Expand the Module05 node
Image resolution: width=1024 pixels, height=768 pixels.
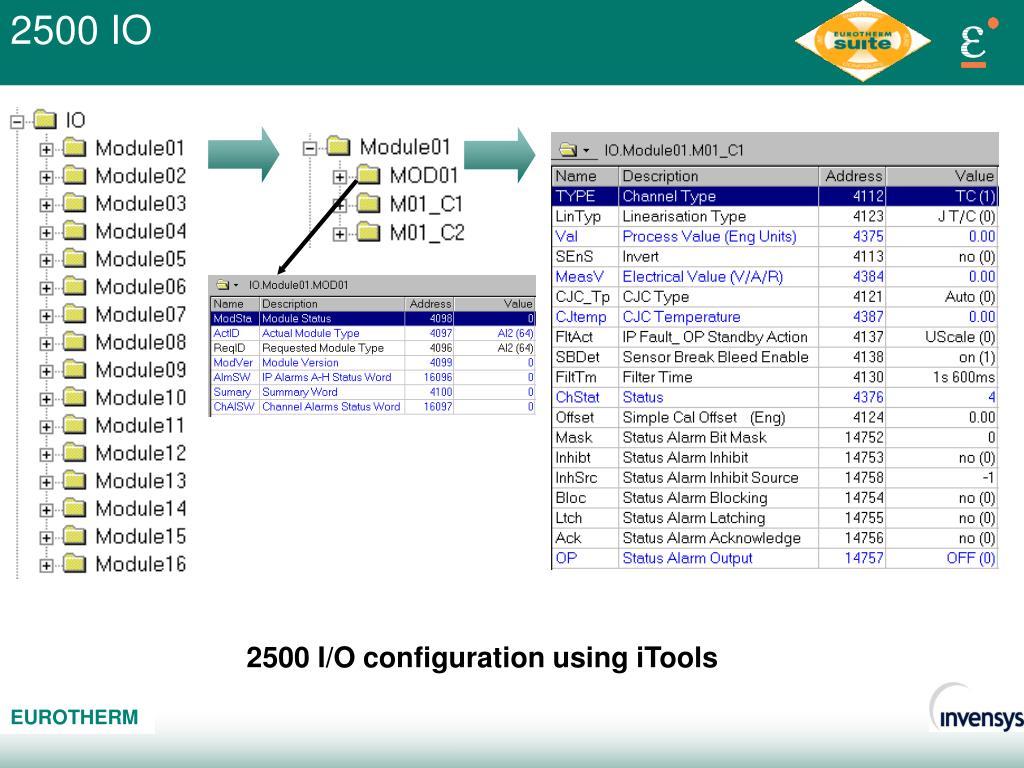[x=46, y=260]
